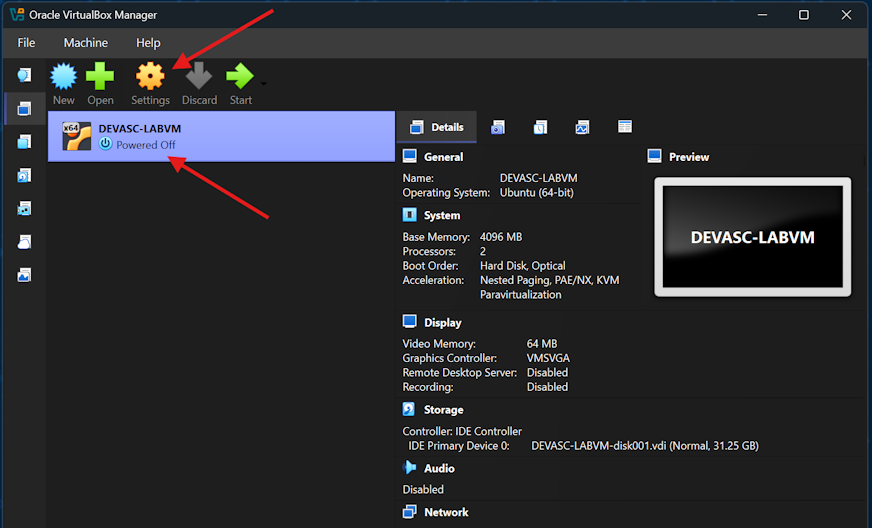Click the green Open toolbar button
872x528 pixels.
click(x=100, y=83)
